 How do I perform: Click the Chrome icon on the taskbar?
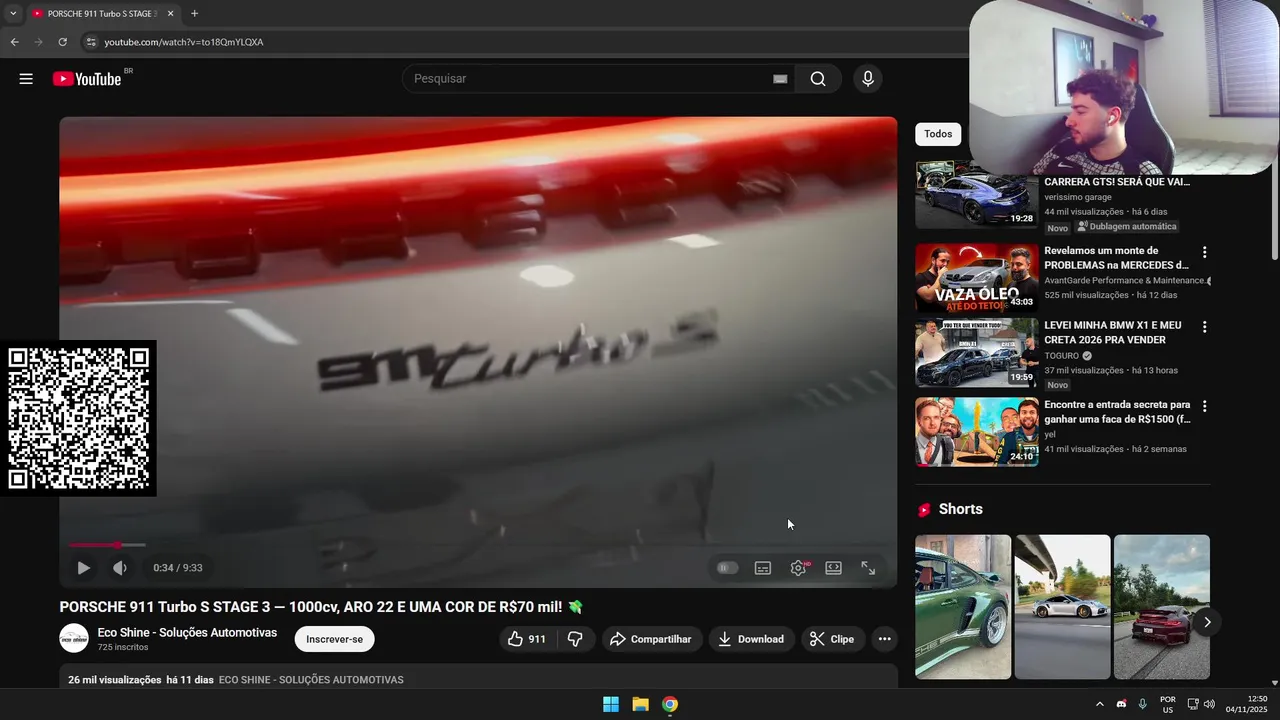coord(670,704)
